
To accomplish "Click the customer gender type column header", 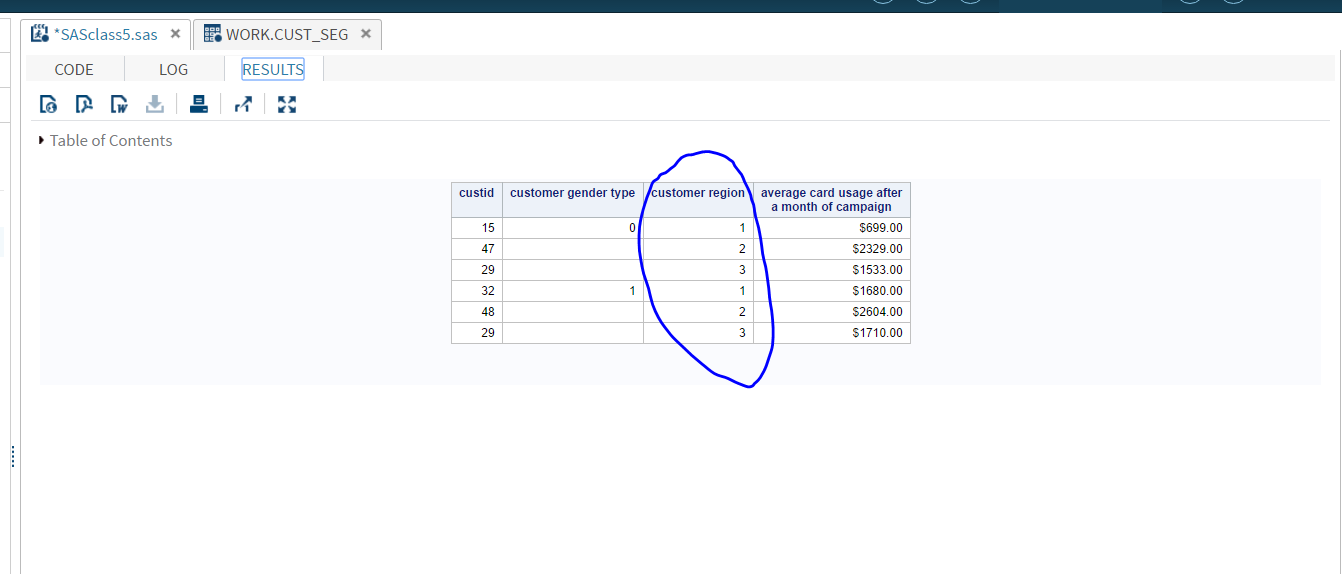I will pyautogui.click(x=573, y=200).
